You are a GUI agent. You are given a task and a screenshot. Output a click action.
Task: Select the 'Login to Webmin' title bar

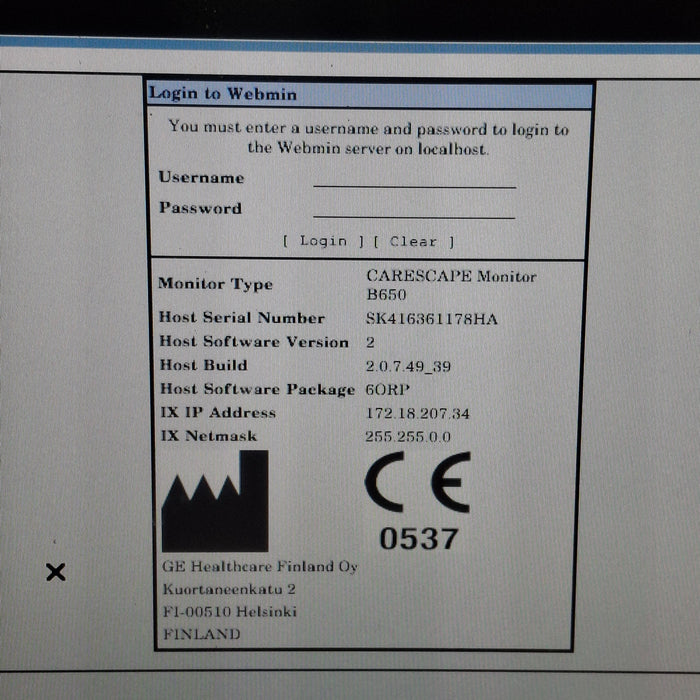(x=369, y=94)
